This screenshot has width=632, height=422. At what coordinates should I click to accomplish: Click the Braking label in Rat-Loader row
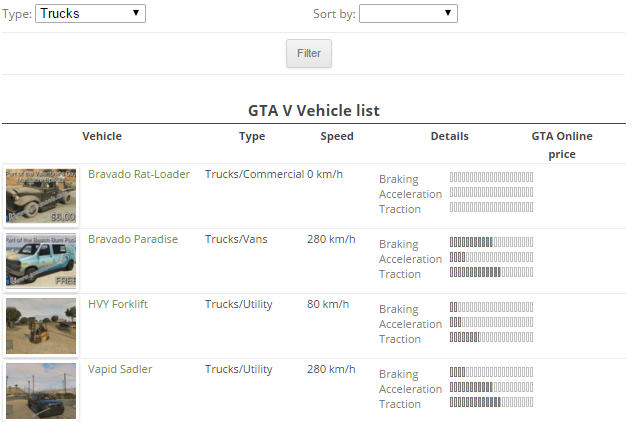click(399, 179)
